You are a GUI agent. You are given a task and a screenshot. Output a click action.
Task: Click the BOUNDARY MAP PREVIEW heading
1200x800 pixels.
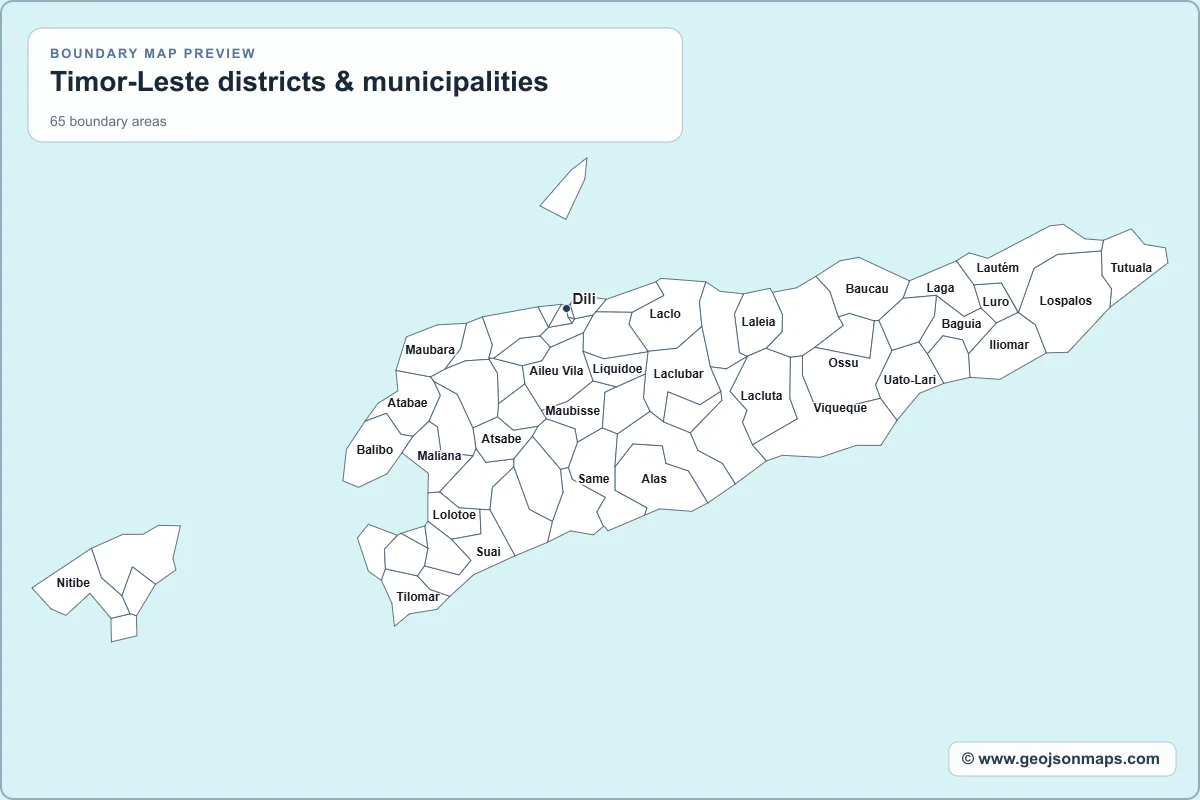coord(153,53)
